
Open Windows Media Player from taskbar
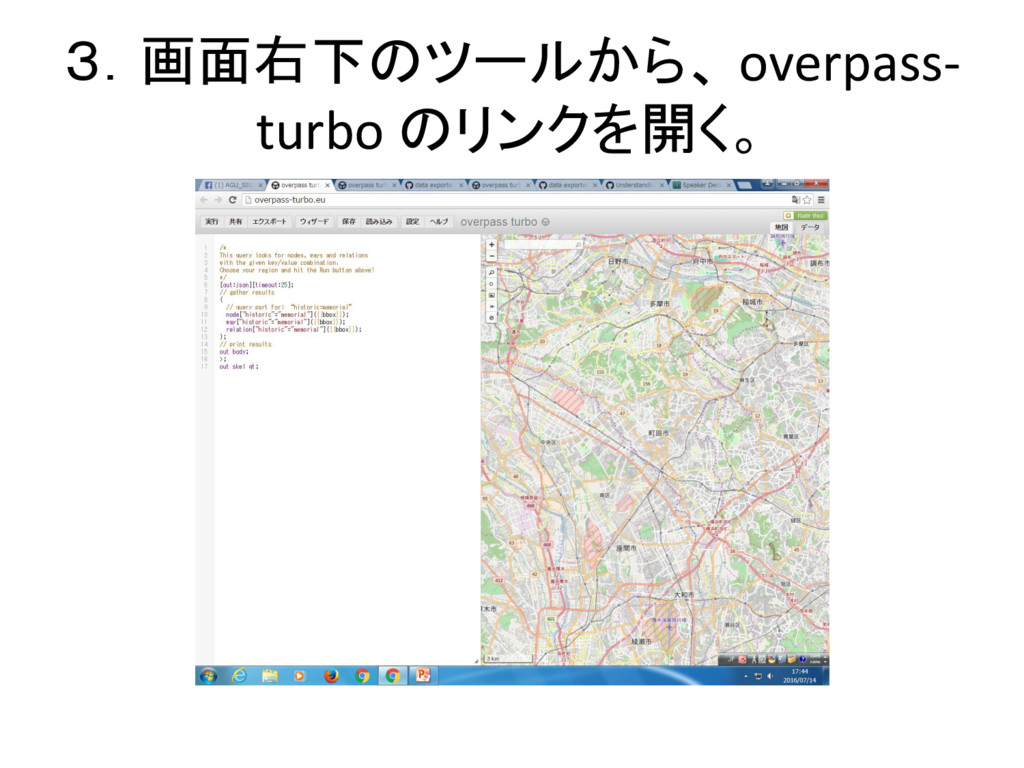(x=300, y=676)
